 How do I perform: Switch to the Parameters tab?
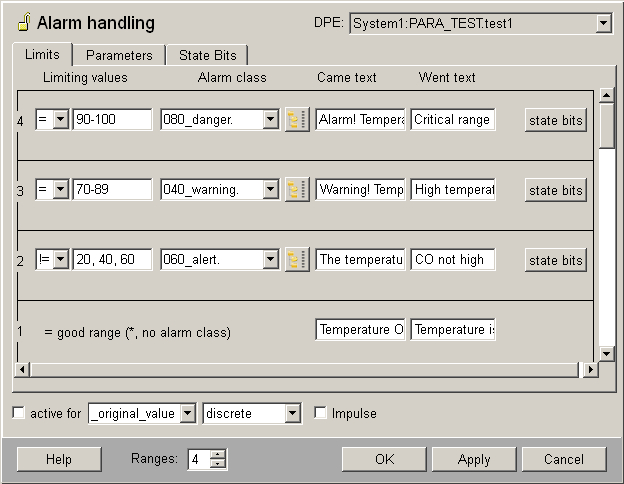(x=119, y=55)
